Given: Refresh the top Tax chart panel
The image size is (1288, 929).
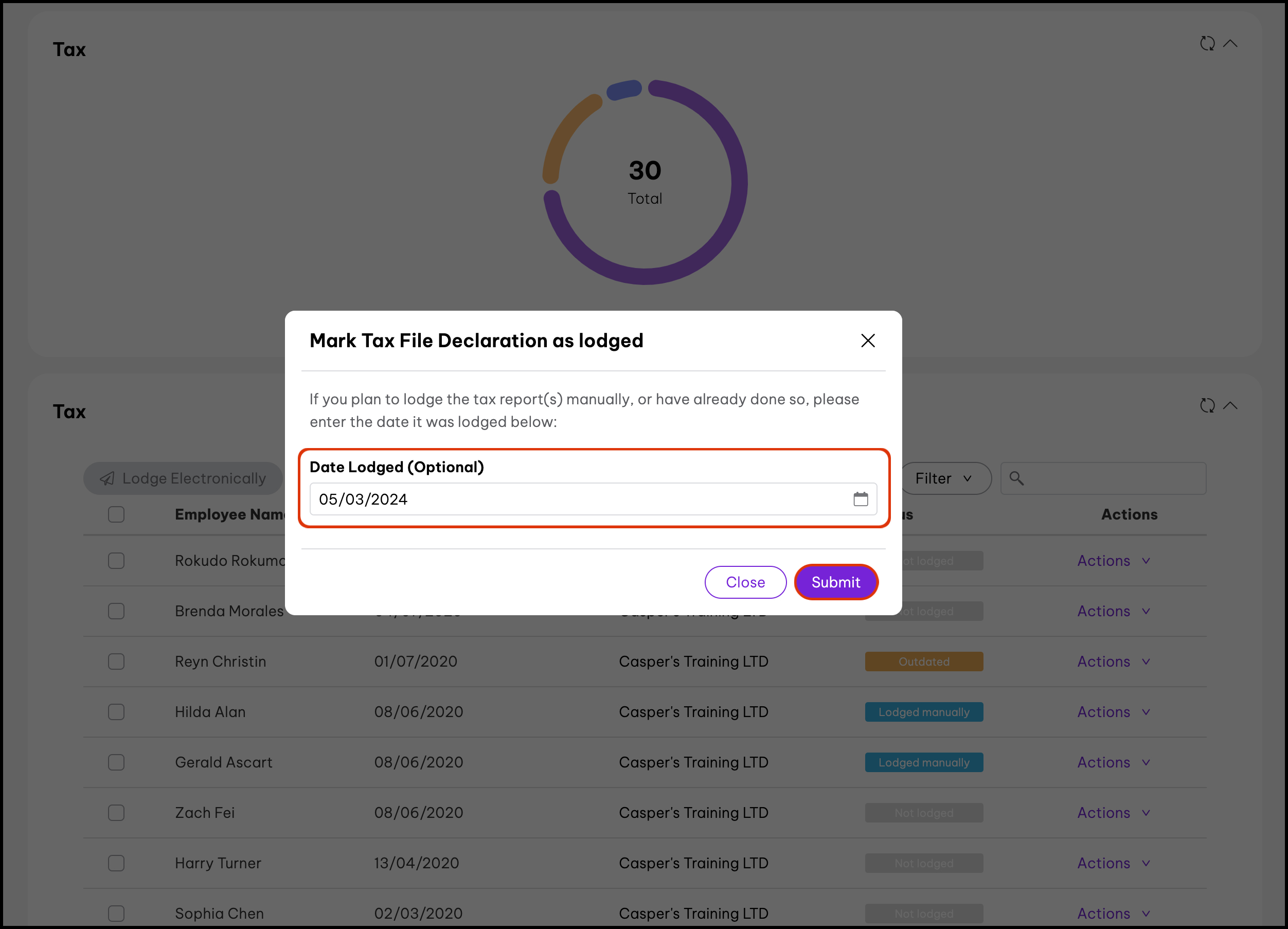Looking at the screenshot, I should pos(1207,44).
